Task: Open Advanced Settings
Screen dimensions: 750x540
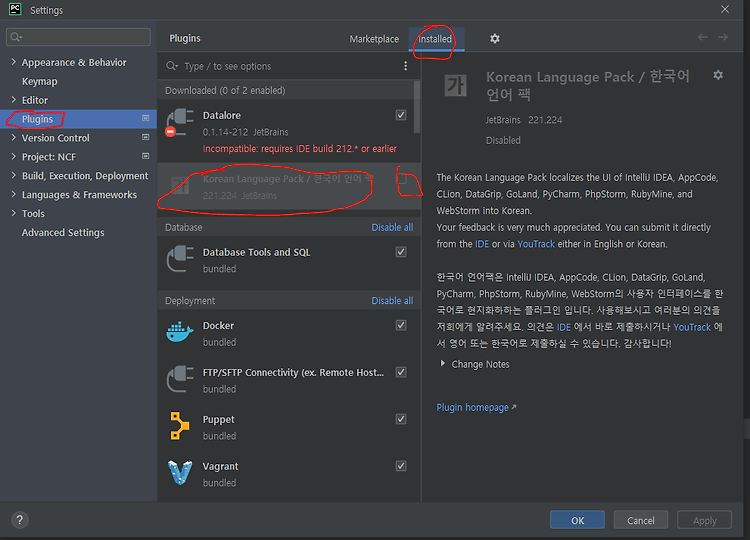Action: 63,232
